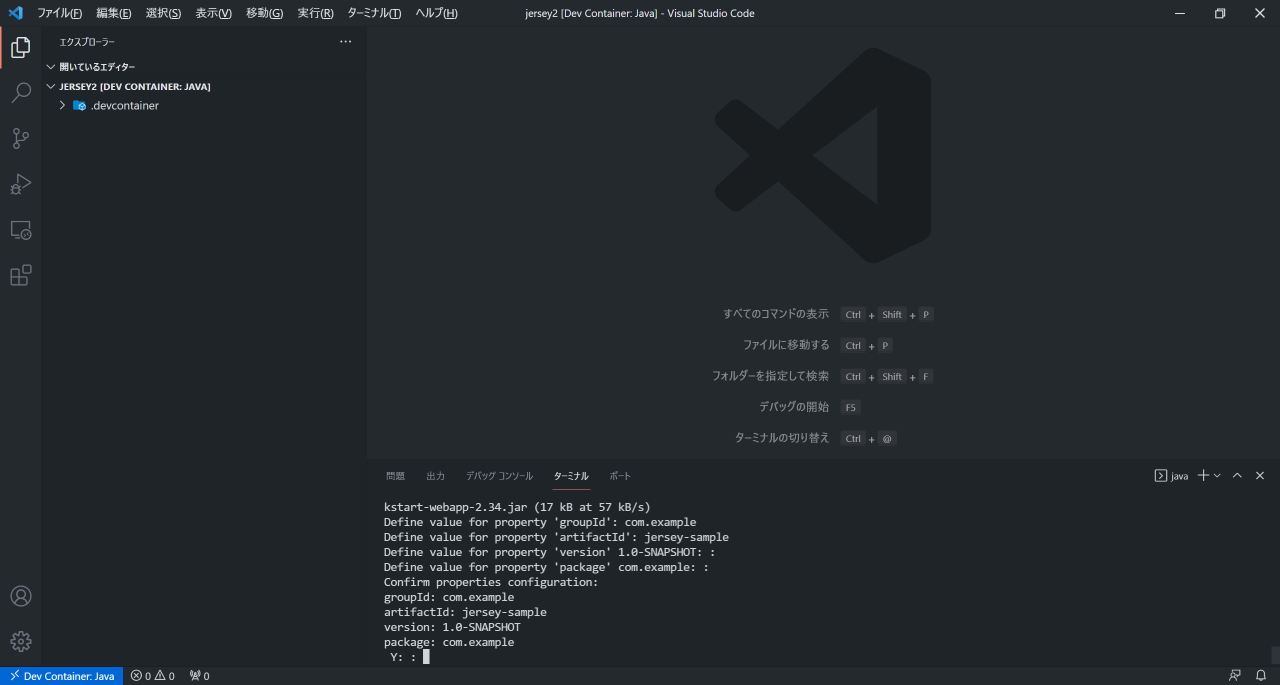
Task: Click the F5 key label
Action: pos(850,407)
